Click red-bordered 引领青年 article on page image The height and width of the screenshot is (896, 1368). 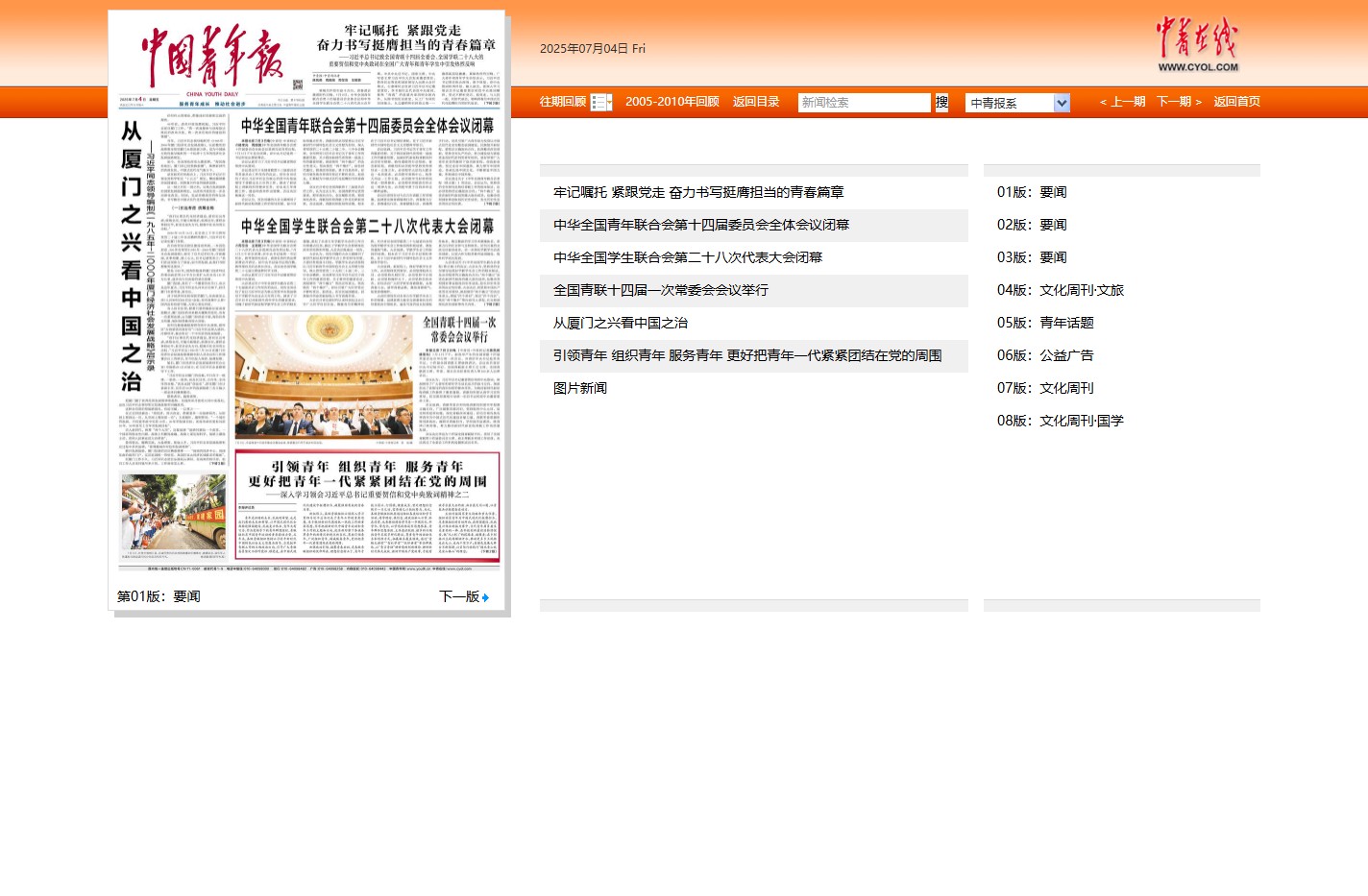(x=367, y=505)
